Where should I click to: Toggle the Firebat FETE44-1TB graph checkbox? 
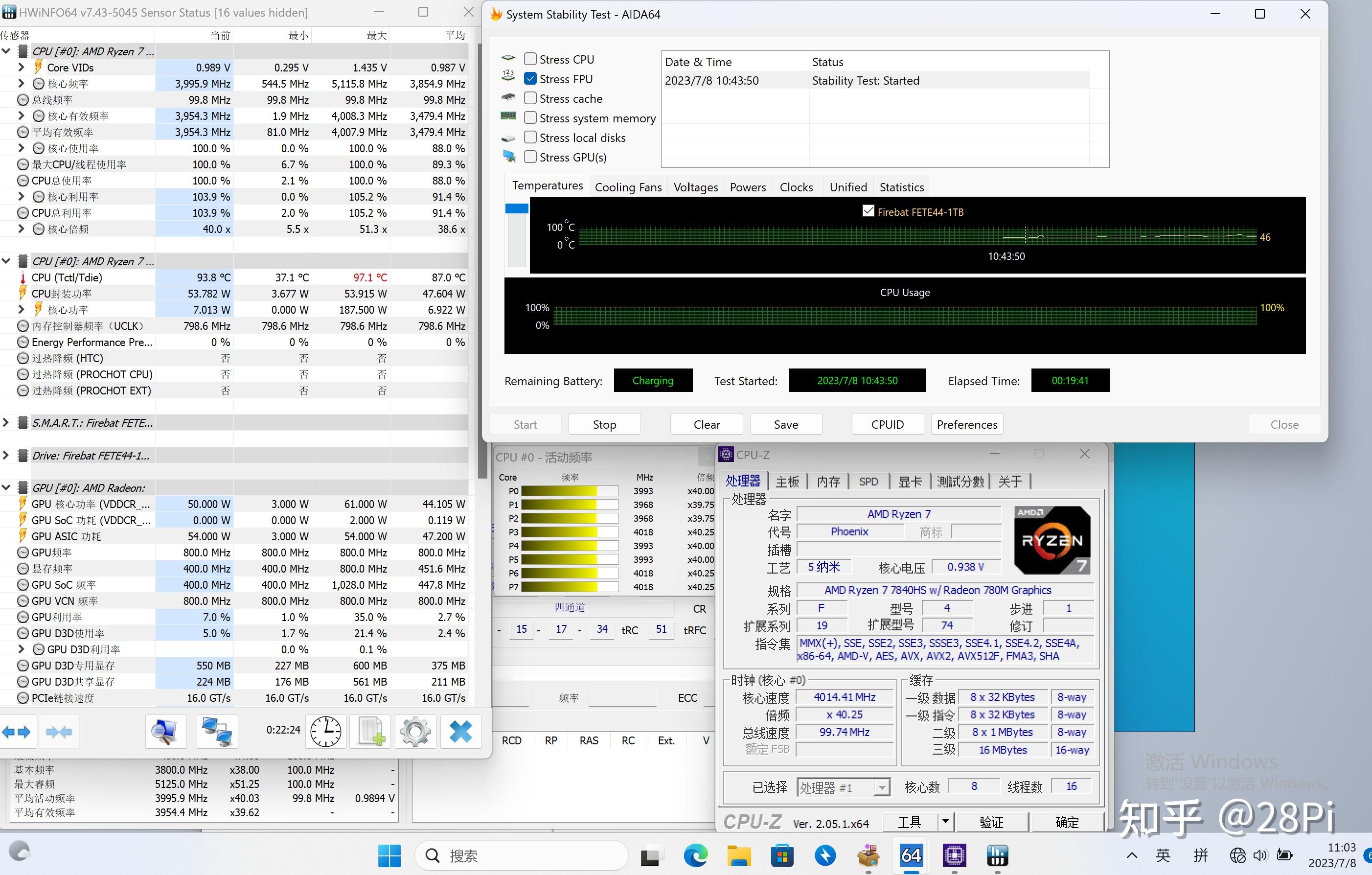click(x=868, y=211)
